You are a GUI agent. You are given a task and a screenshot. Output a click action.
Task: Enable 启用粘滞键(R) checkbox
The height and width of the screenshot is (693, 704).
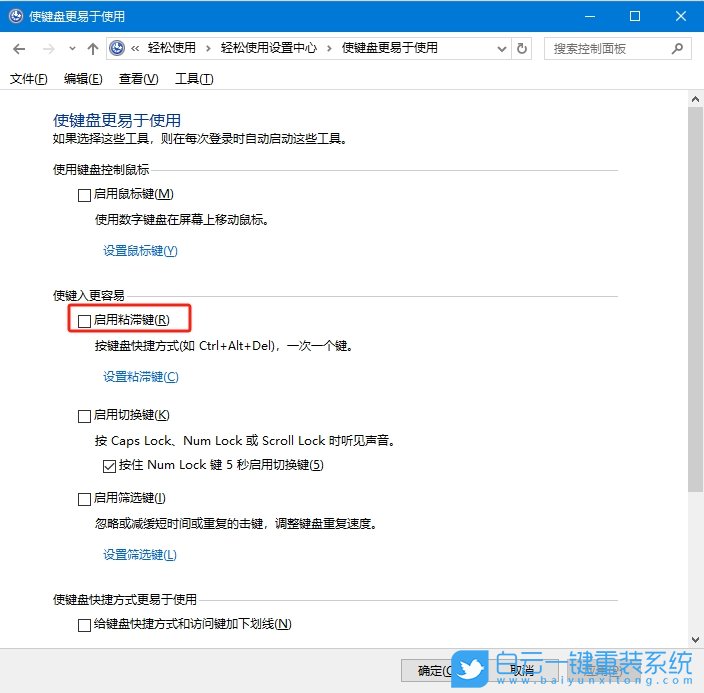point(84,321)
